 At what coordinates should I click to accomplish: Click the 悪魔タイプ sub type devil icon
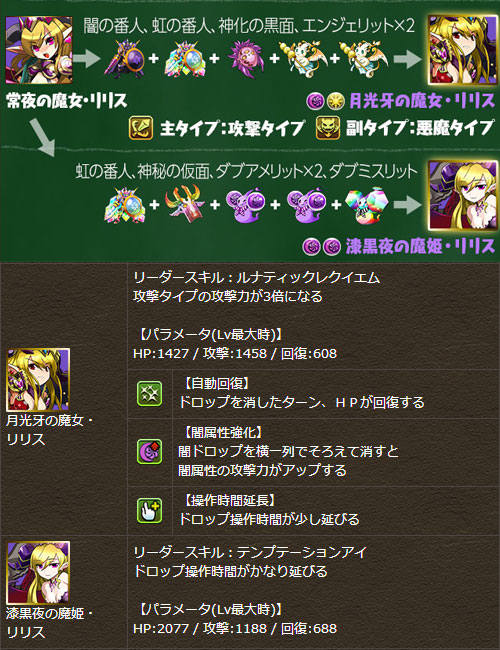tap(328, 128)
